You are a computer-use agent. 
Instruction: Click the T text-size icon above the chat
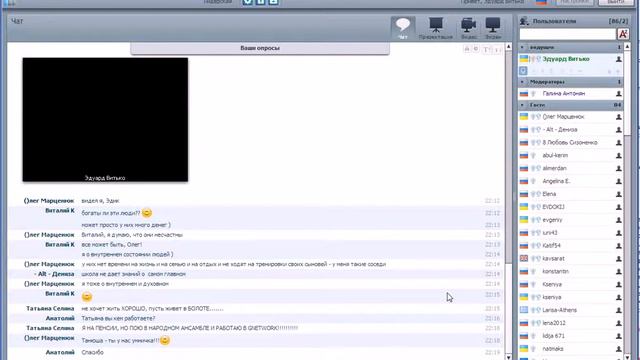(x=486, y=49)
